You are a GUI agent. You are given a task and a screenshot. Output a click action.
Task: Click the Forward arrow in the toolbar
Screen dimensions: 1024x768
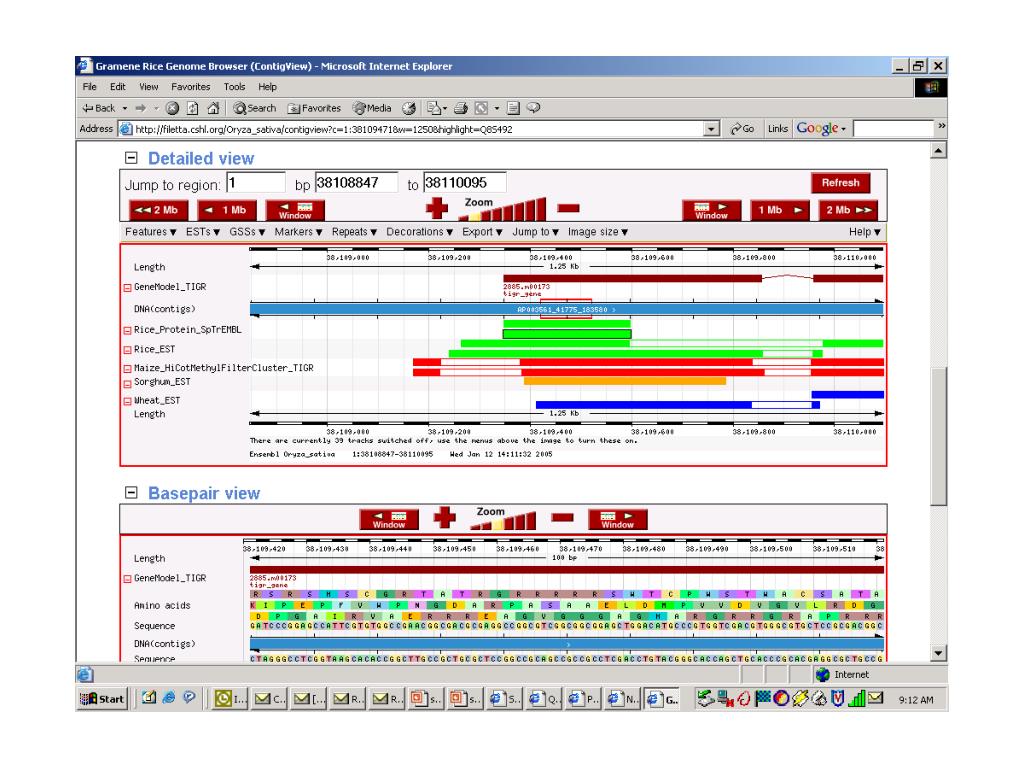click(140, 108)
